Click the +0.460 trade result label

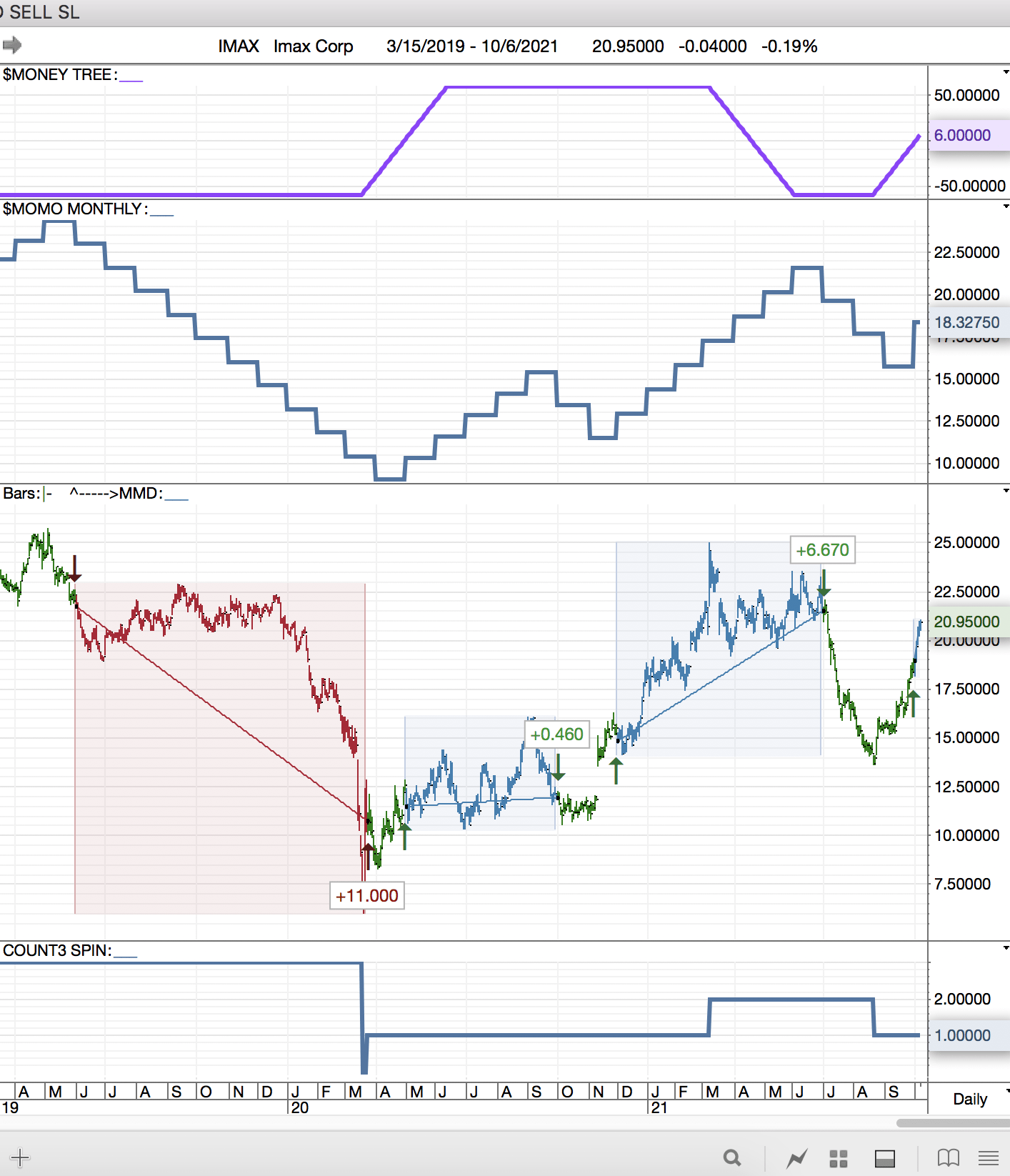click(x=557, y=734)
